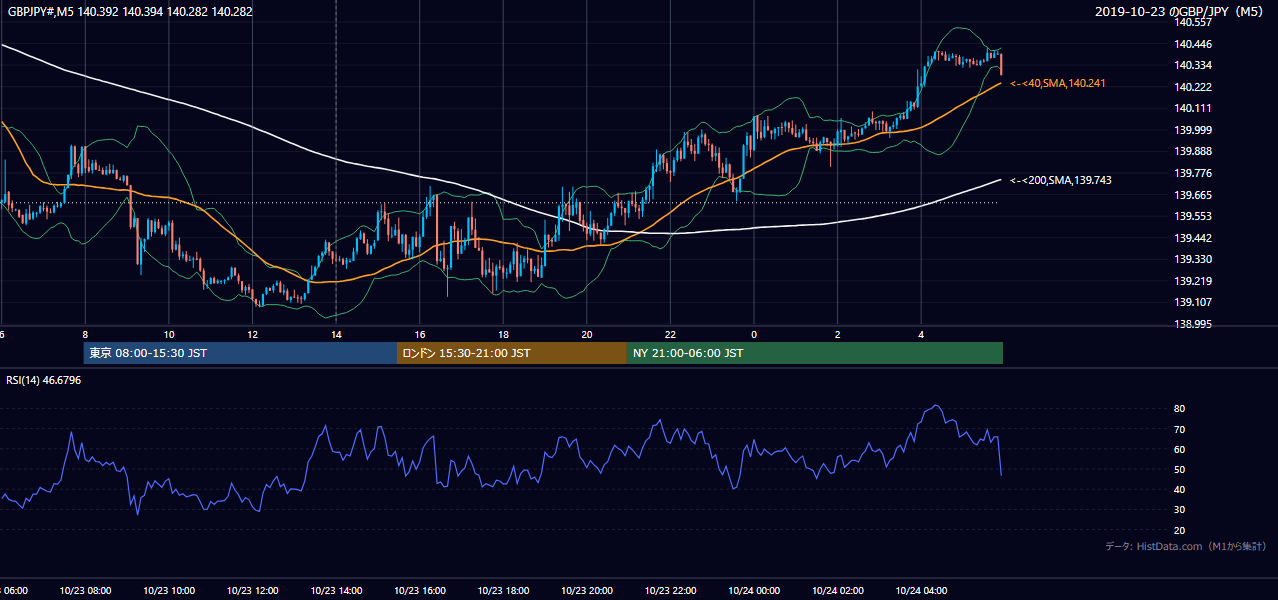Screen dimensions: 1278x600
Task: Click hour tick 22 under the price chart
Action: coord(671,334)
